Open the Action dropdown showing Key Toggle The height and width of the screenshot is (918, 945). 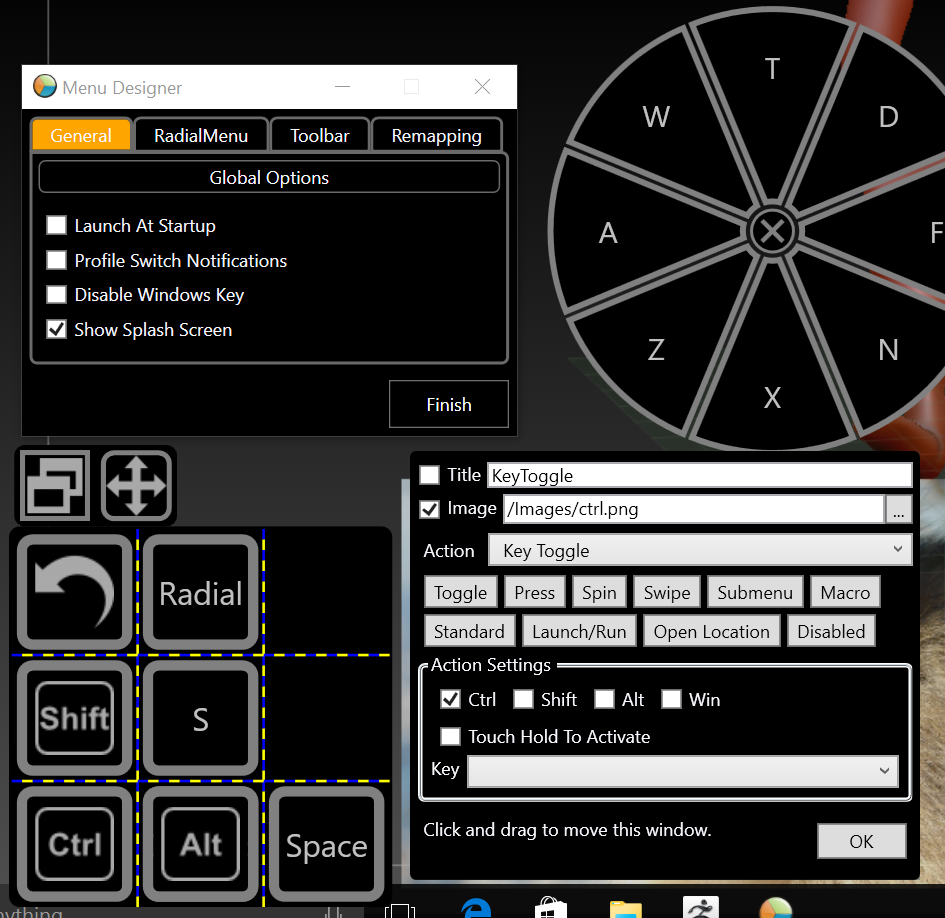coord(699,551)
